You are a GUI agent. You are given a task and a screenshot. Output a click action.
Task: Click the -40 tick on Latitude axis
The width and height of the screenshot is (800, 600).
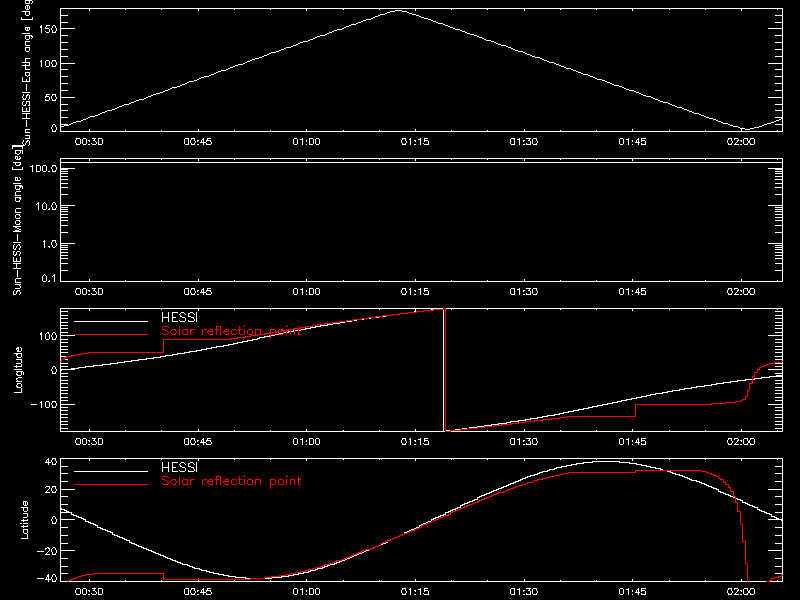(47, 579)
